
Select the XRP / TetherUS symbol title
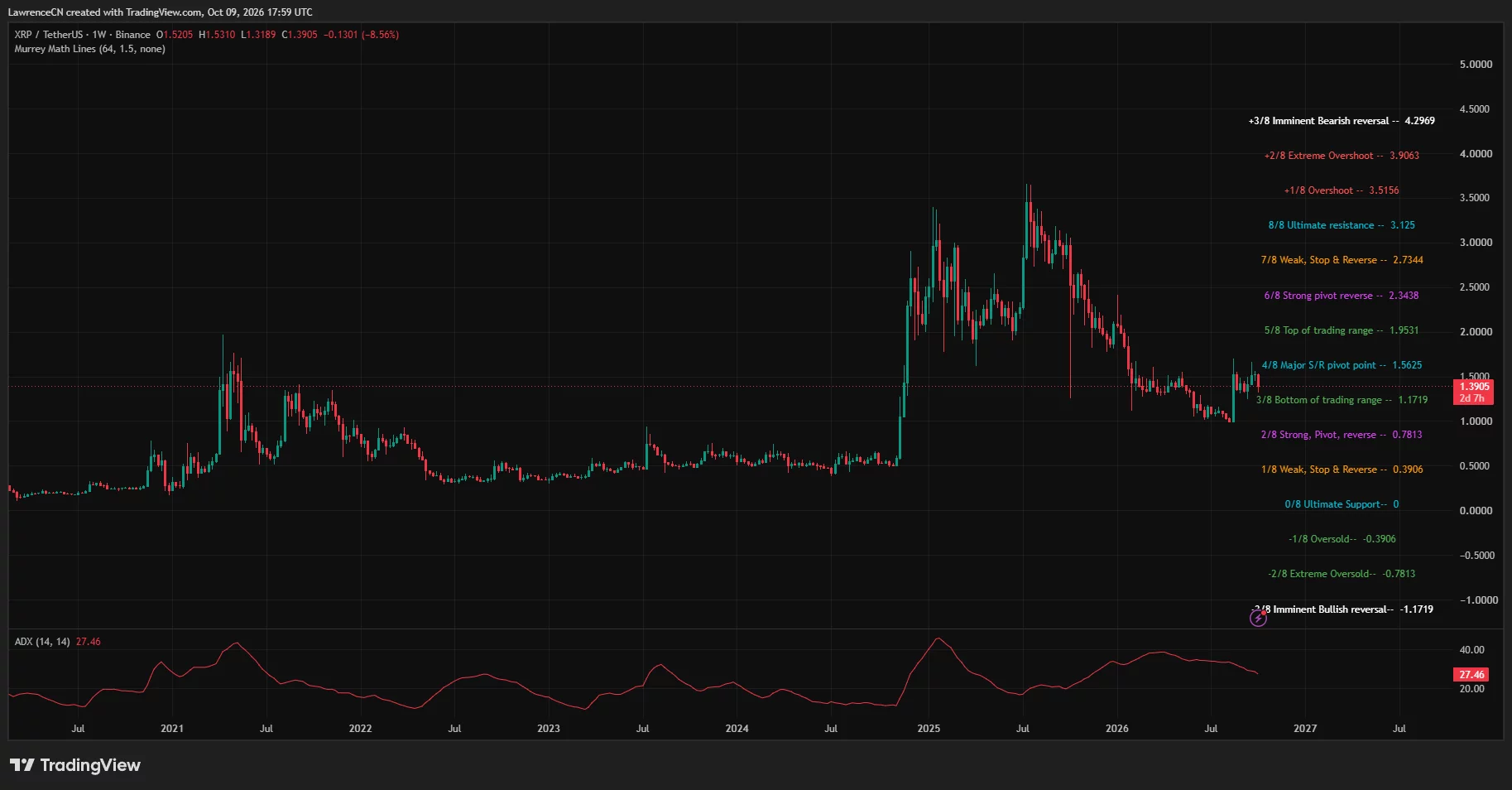82,35
